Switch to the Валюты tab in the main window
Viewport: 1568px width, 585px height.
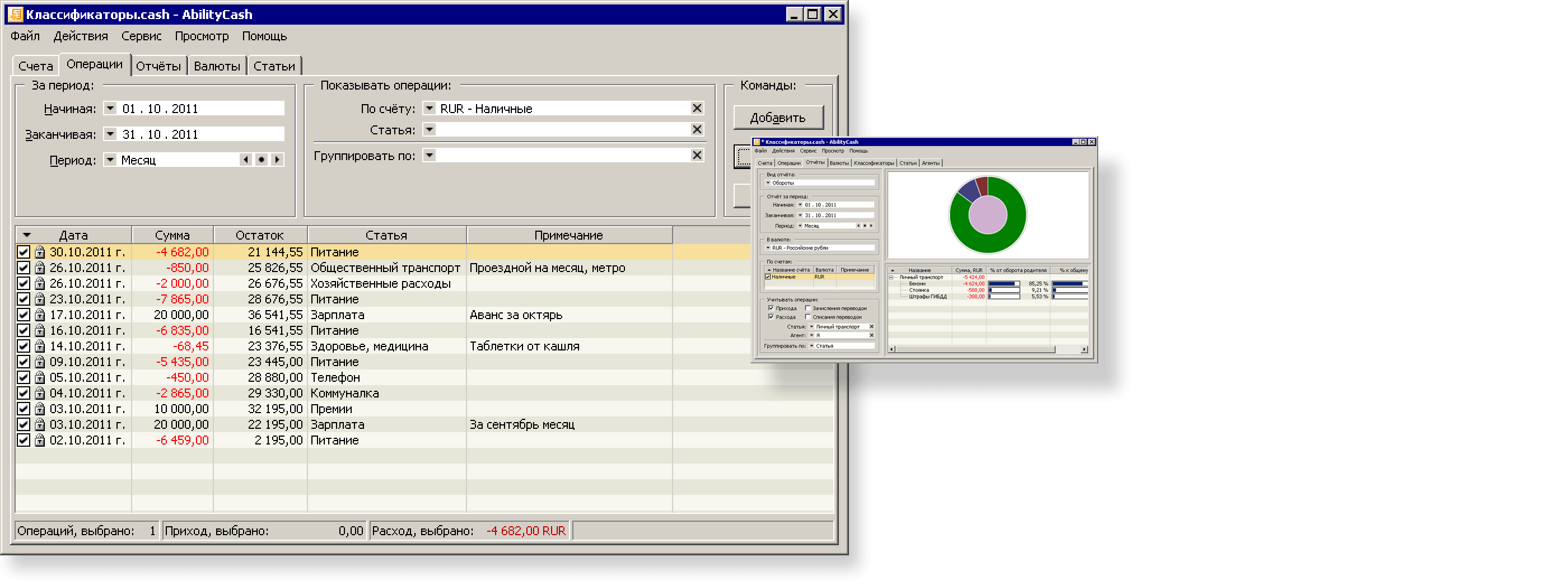click(x=217, y=65)
